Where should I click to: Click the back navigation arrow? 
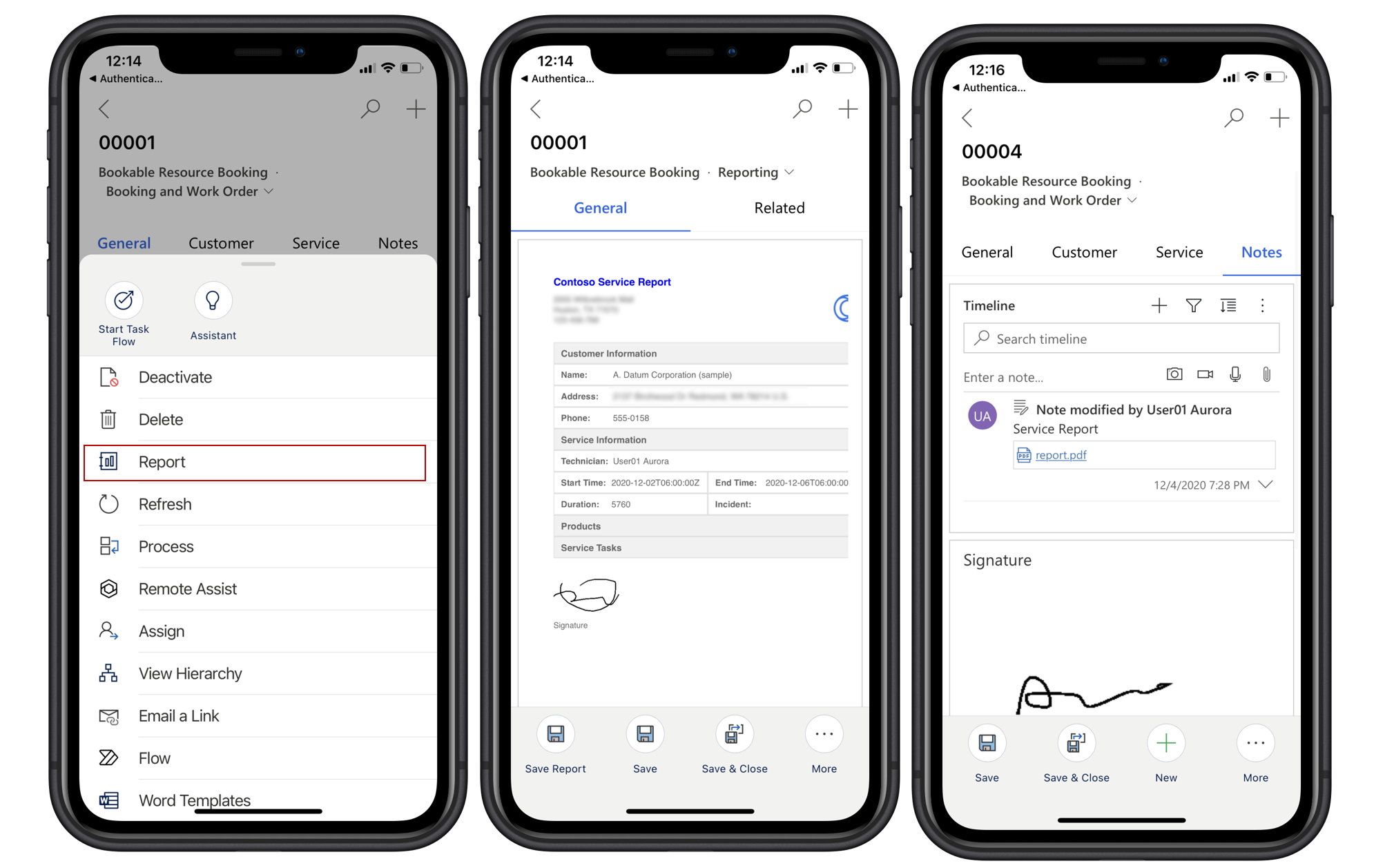click(103, 109)
